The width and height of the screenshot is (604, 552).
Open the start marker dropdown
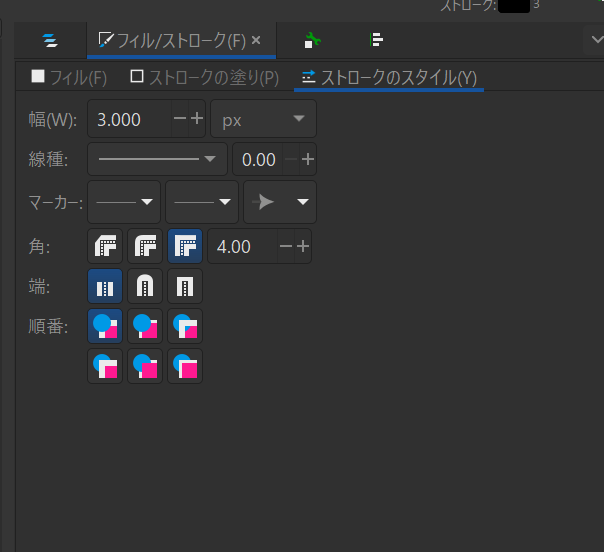[x=124, y=202]
